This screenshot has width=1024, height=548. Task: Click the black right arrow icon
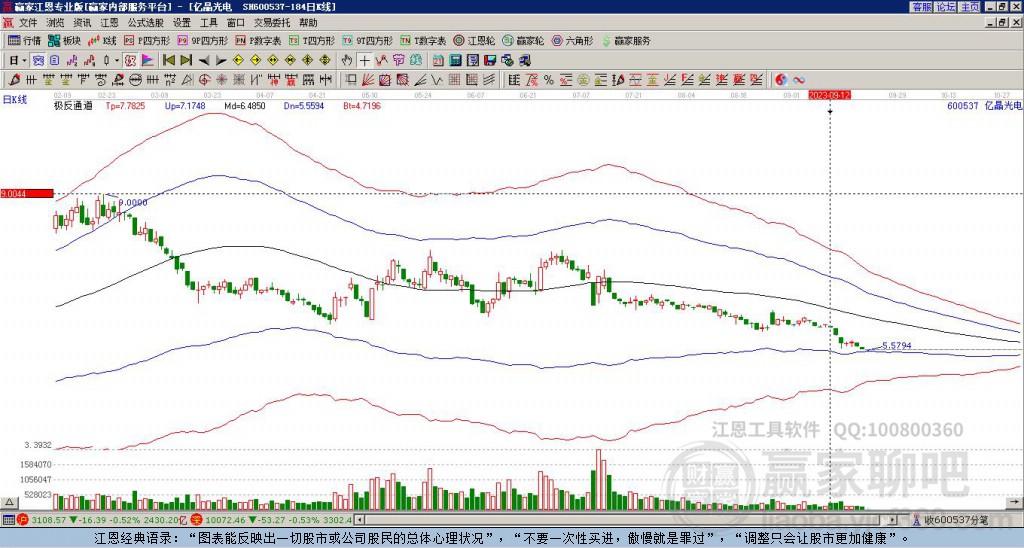tap(221, 61)
